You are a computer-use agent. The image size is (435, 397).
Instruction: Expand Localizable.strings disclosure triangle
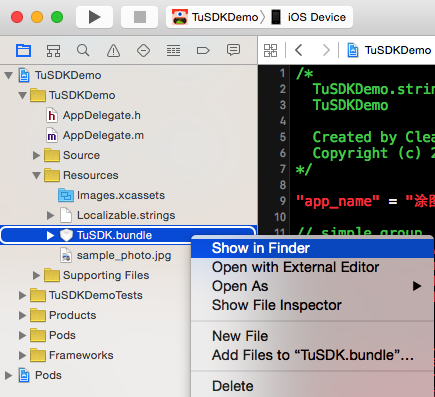pos(50,215)
